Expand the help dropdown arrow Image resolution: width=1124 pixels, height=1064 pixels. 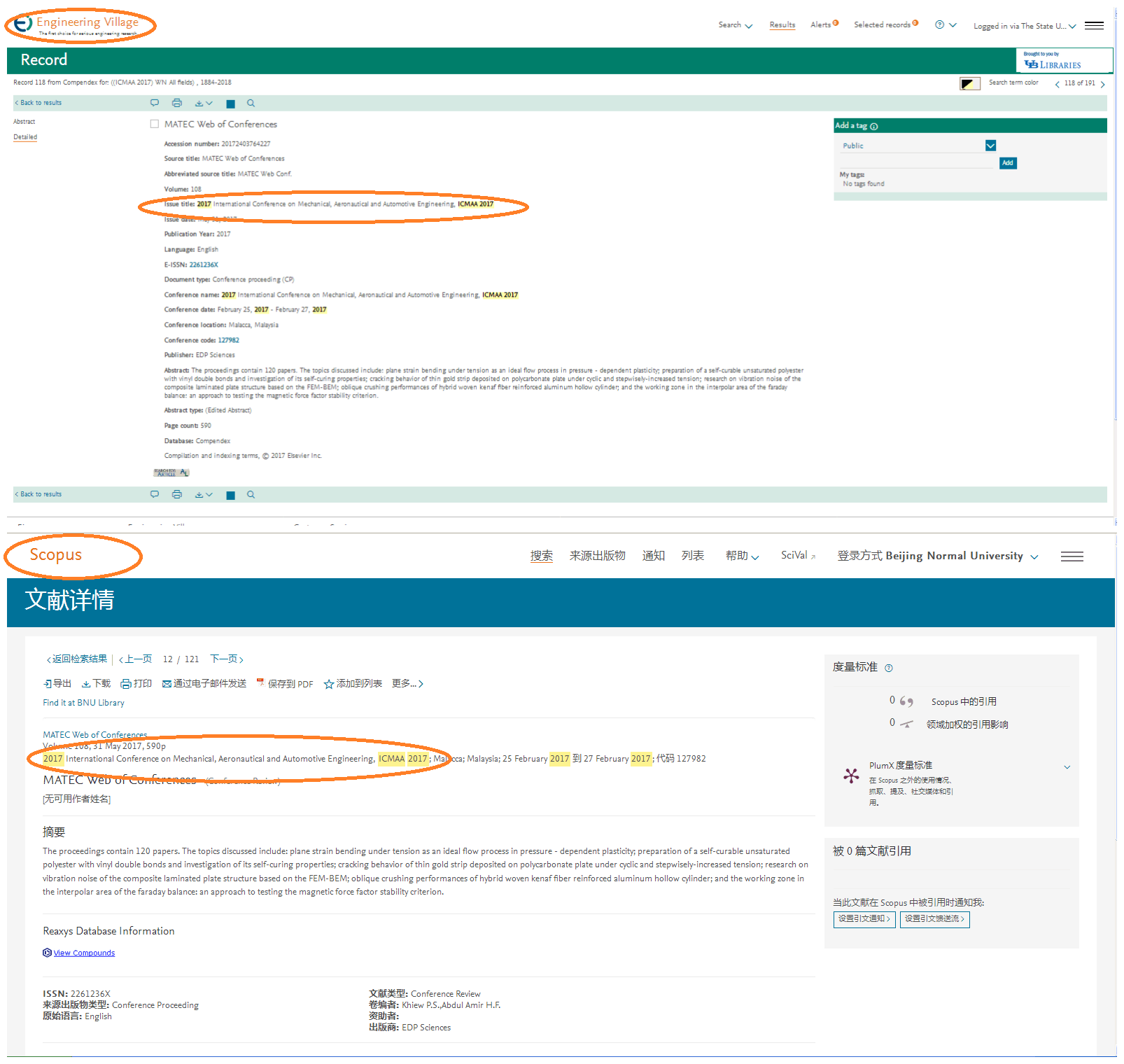coord(953,24)
